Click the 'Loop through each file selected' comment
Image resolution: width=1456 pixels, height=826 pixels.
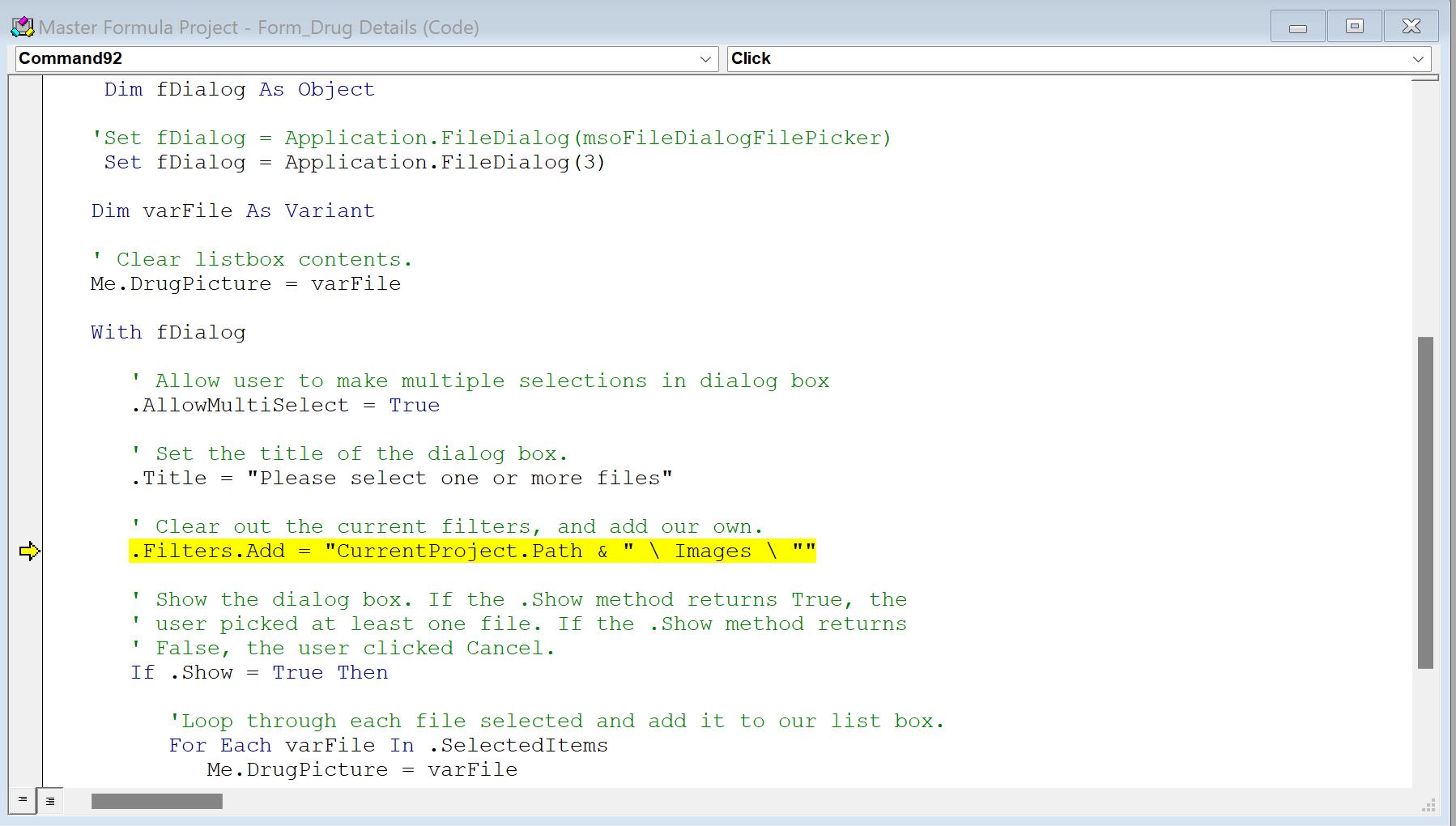[557, 722]
